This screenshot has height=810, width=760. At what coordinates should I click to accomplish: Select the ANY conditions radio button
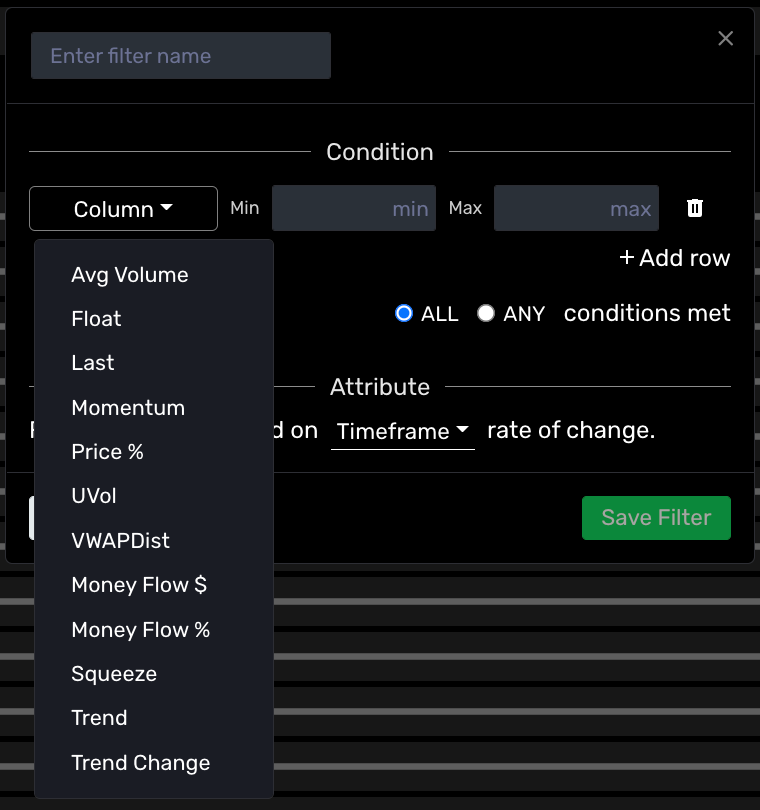[486, 313]
